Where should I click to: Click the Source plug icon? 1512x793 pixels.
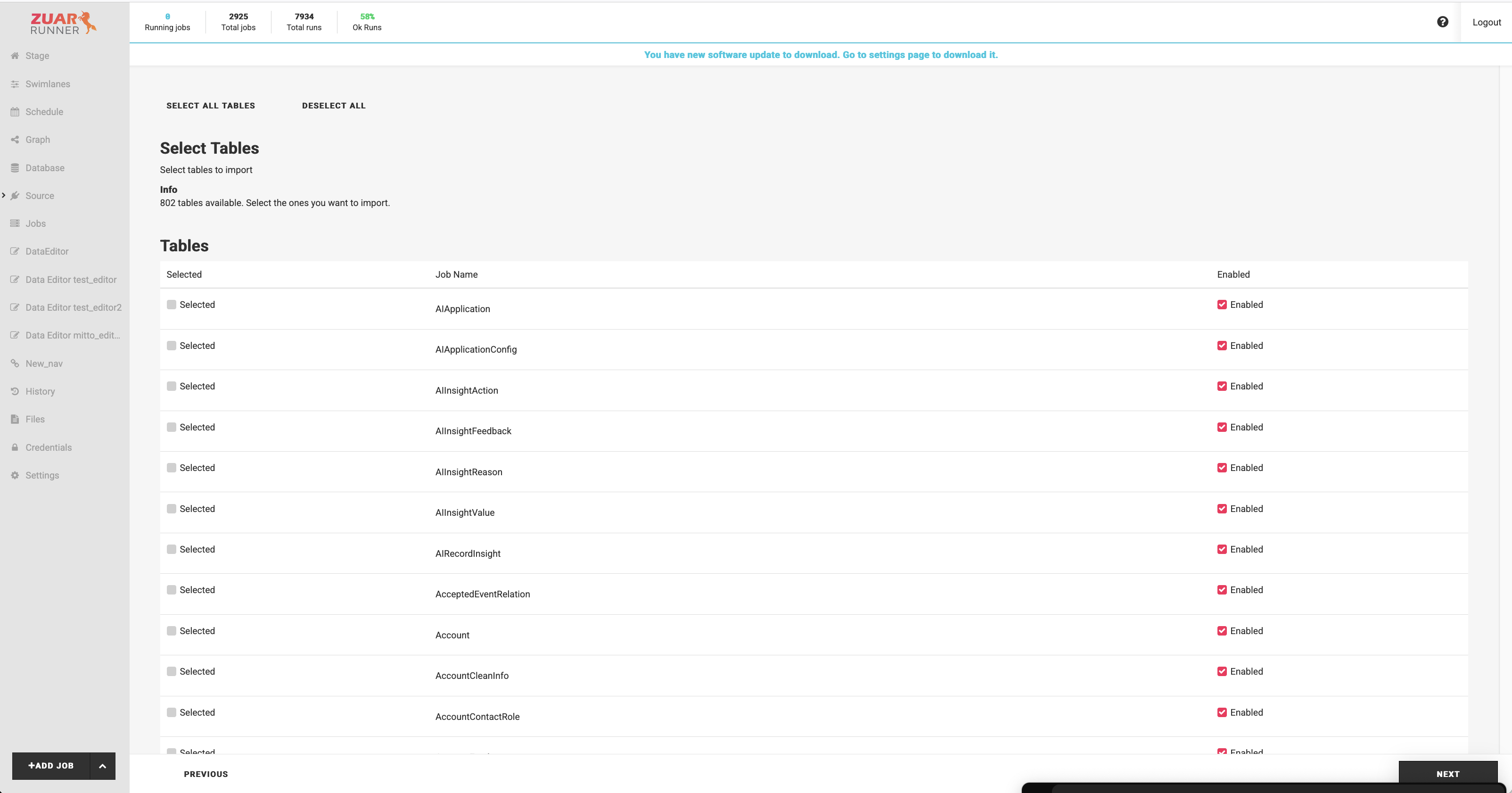click(x=15, y=196)
